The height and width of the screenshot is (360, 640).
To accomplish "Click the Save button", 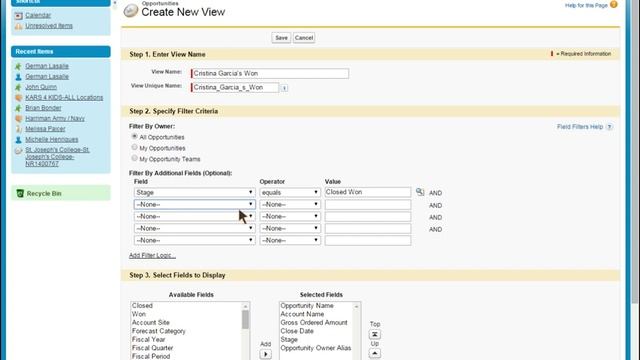I will 281,38.
